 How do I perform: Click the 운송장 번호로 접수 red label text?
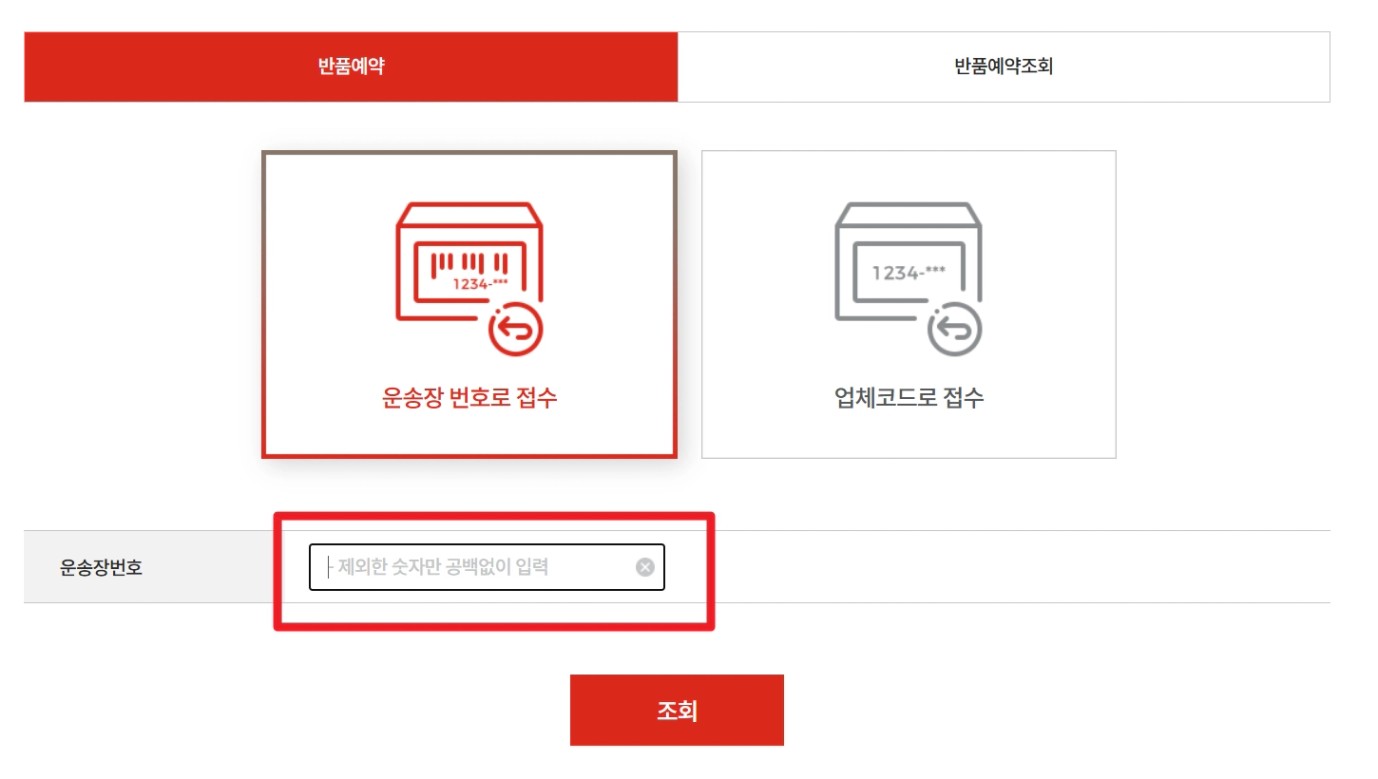coord(469,398)
